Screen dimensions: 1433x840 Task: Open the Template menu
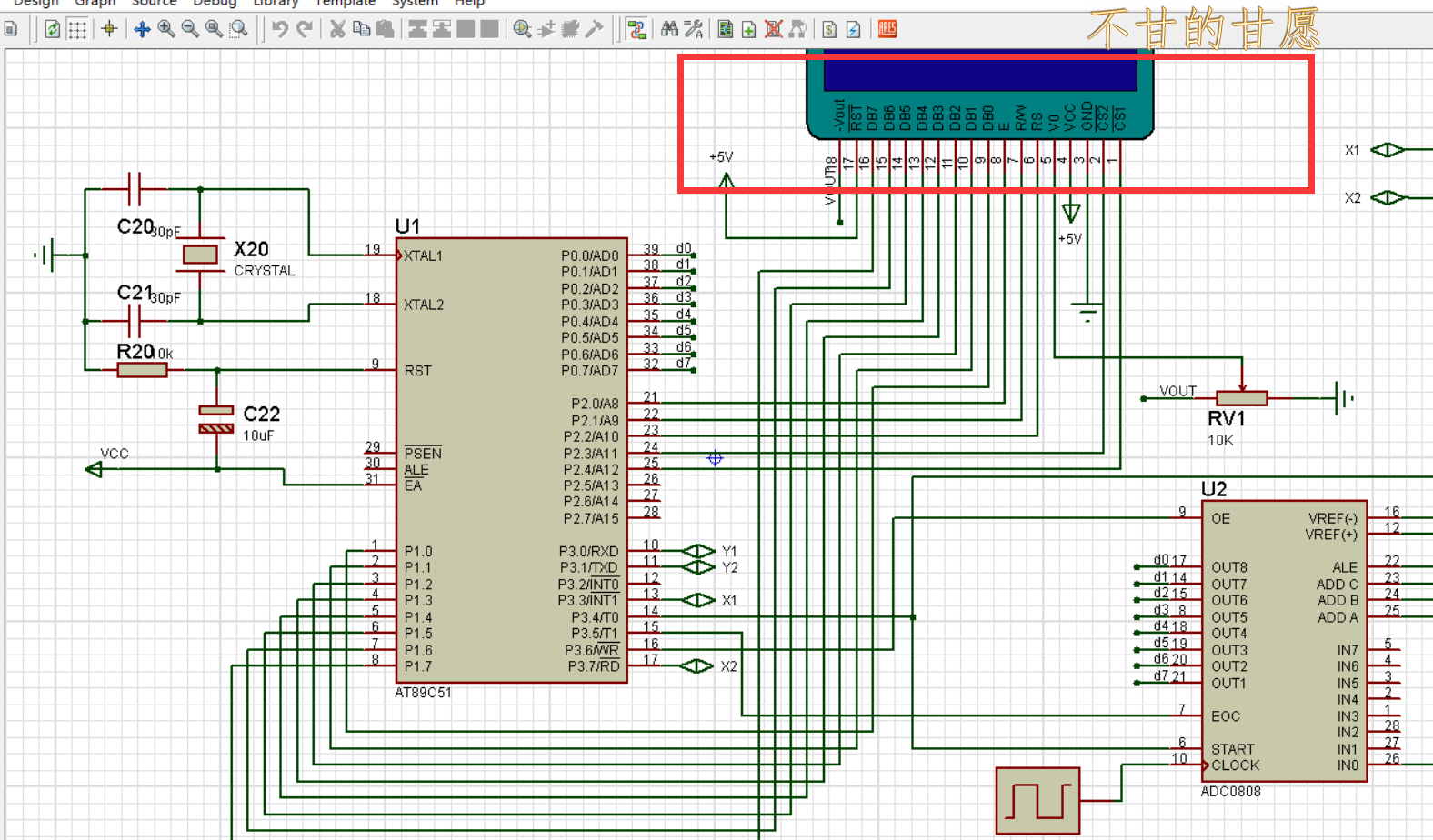[x=346, y=3]
